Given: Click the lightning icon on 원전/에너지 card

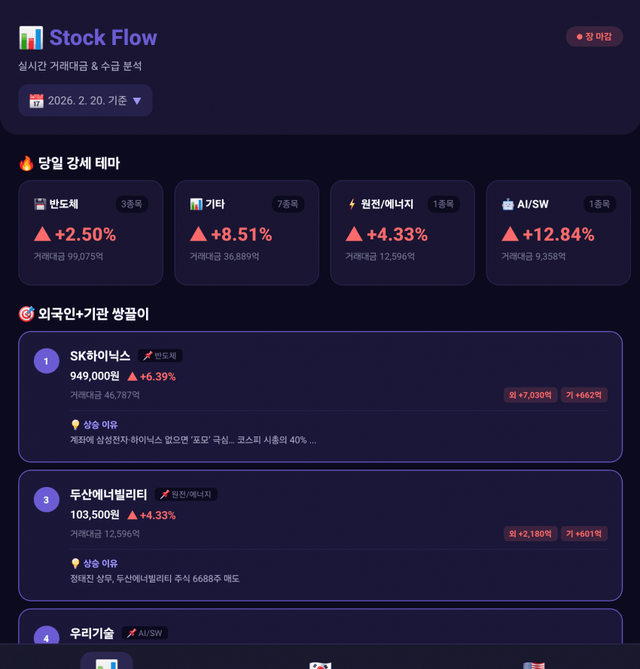Looking at the screenshot, I should [x=352, y=204].
